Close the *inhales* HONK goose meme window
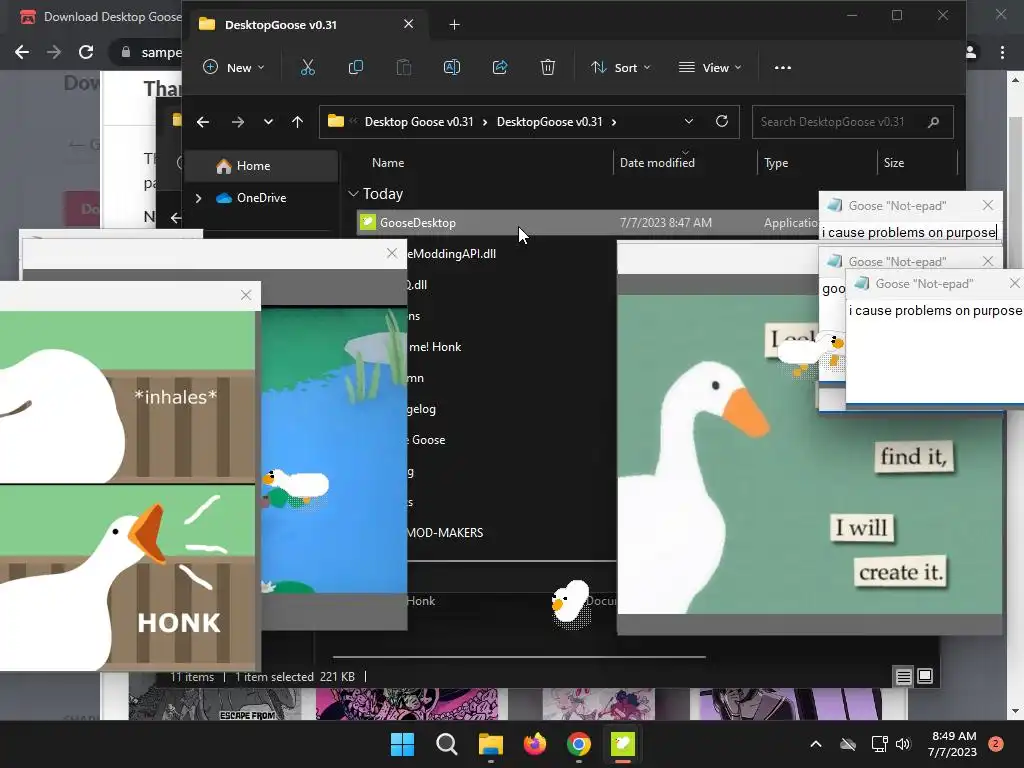Image resolution: width=1024 pixels, height=768 pixels. [246, 295]
